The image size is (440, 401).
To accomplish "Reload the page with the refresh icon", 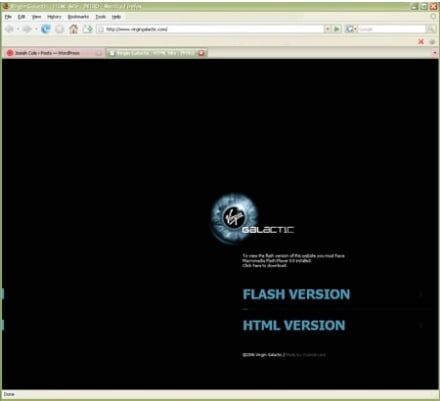I will (x=46, y=29).
